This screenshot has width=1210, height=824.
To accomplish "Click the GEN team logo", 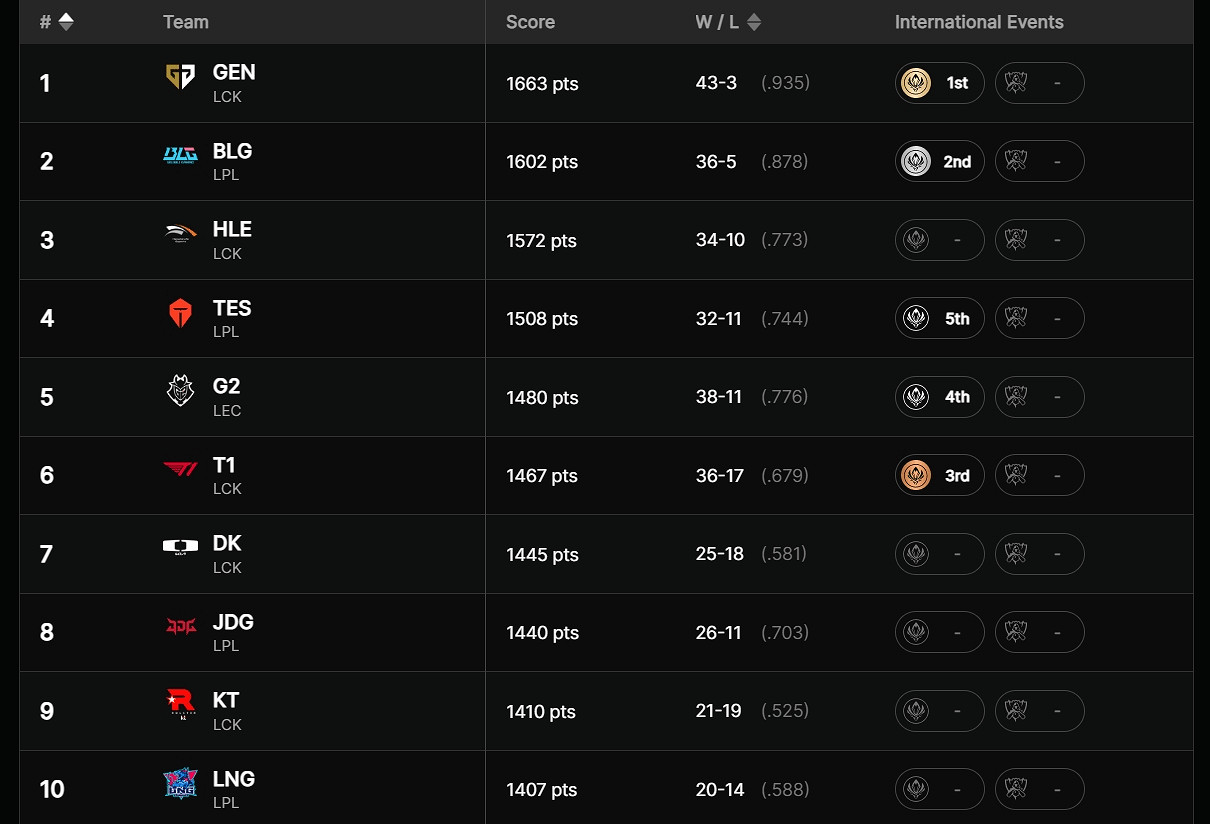I will pos(180,77).
